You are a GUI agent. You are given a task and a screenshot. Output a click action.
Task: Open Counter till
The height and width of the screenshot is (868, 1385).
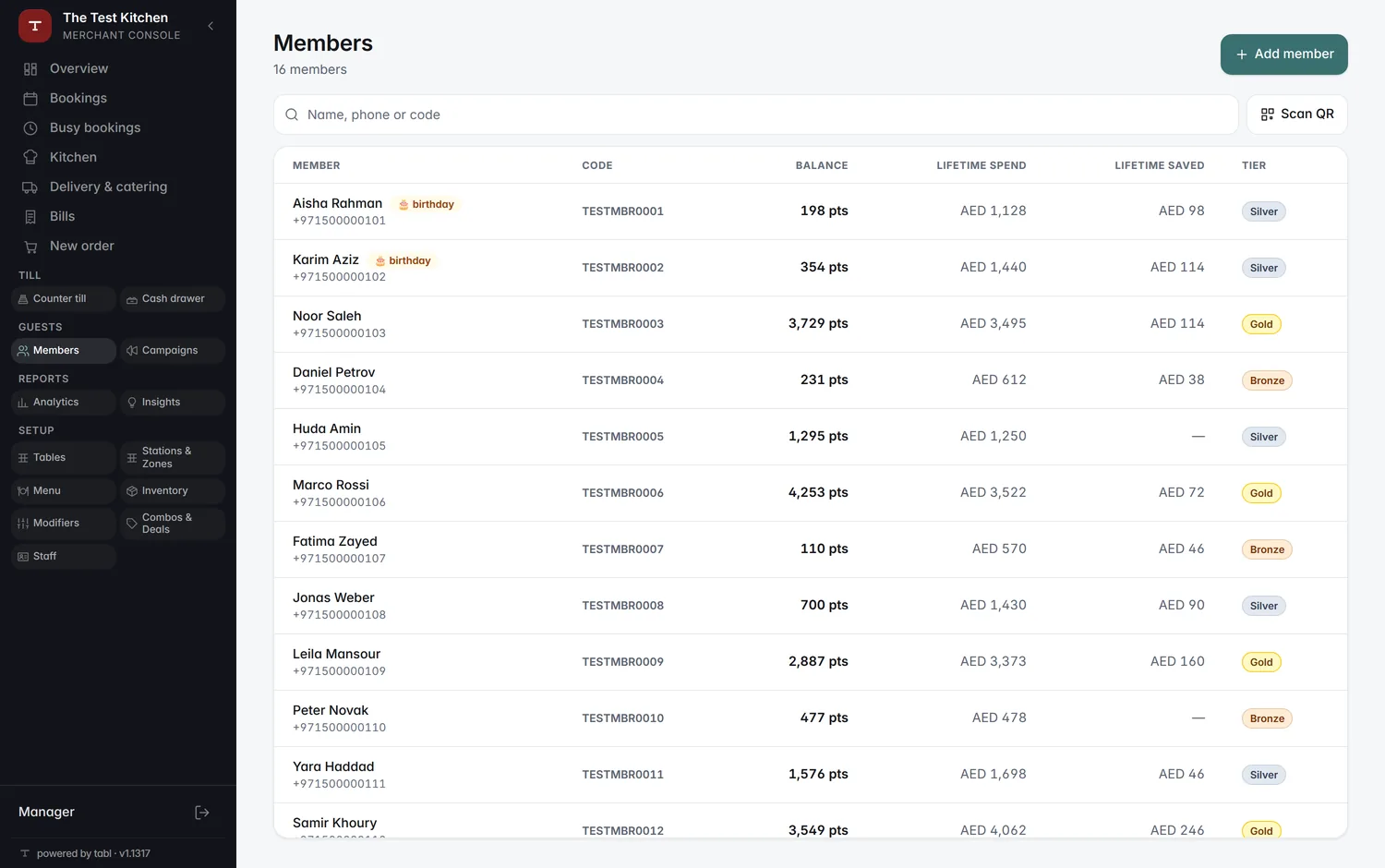click(64, 299)
